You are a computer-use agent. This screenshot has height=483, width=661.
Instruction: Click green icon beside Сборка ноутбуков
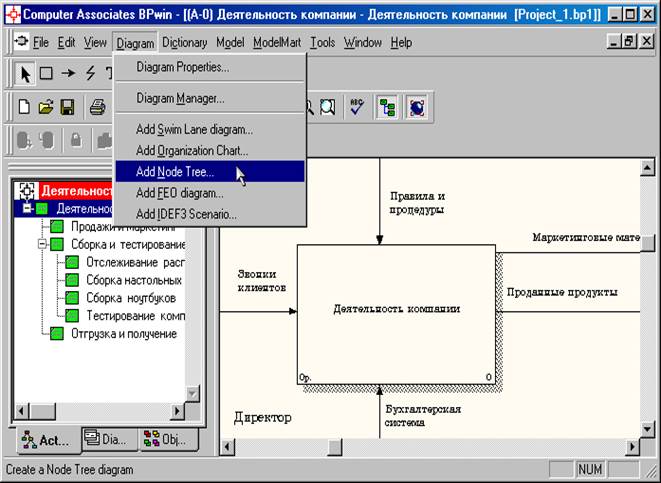pyautogui.click(x=72, y=298)
